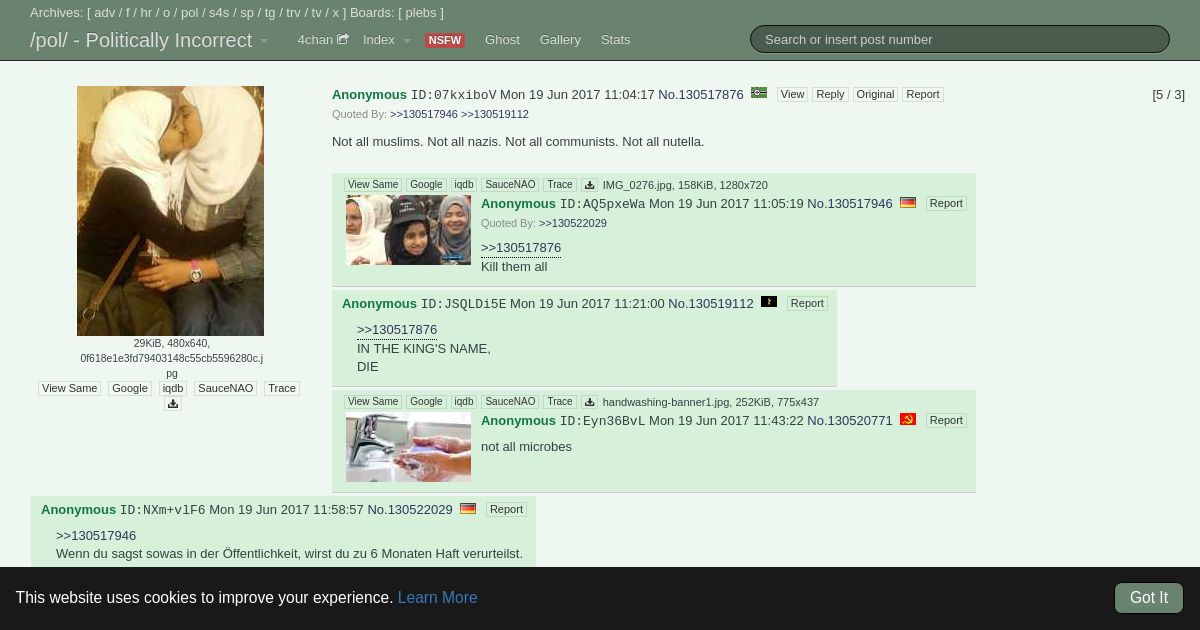Click Trace for handwashing-banner1.jpg
Image resolution: width=1200 pixels, height=630 pixels.
(560, 402)
